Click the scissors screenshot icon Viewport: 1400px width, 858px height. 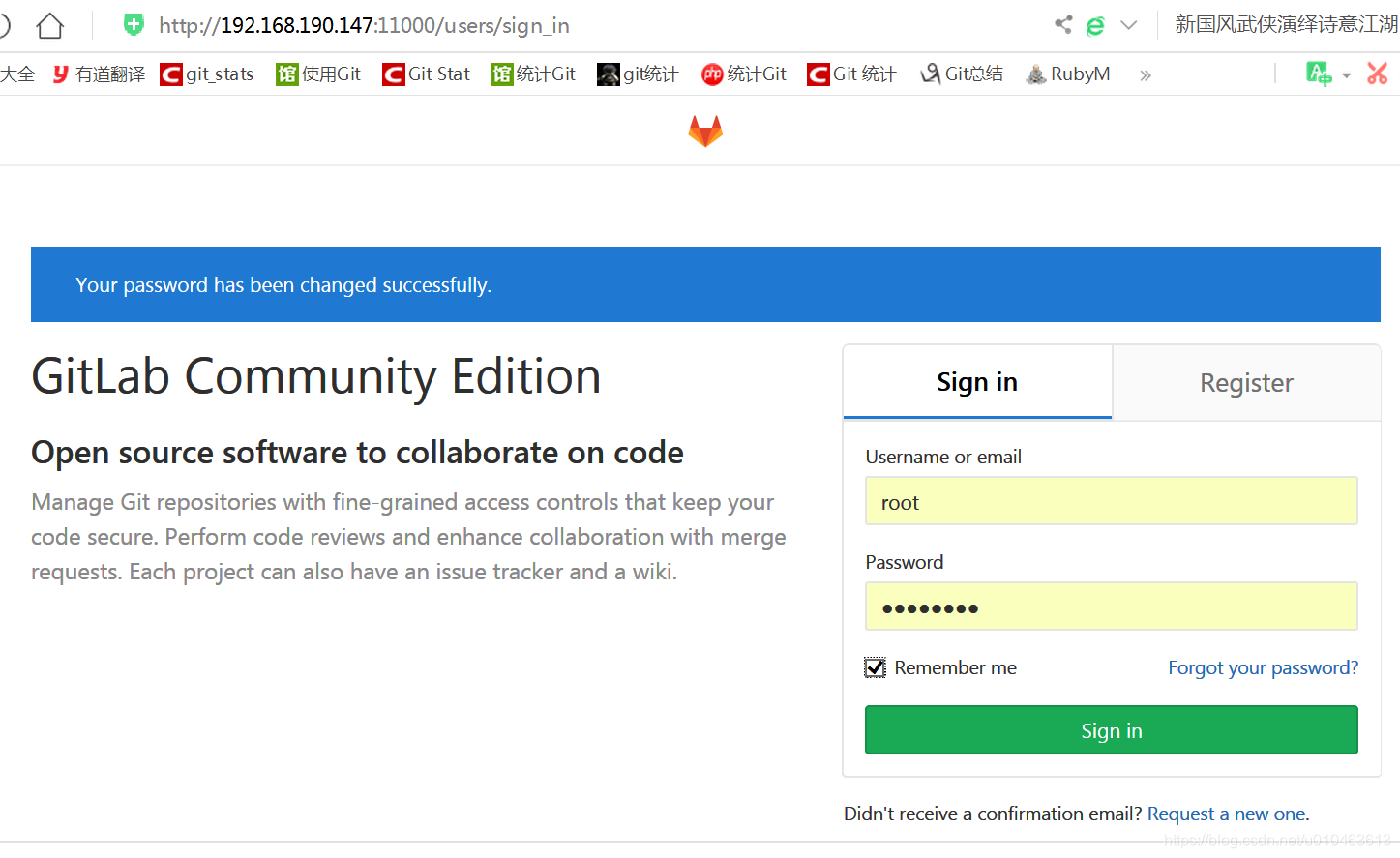tap(1378, 74)
